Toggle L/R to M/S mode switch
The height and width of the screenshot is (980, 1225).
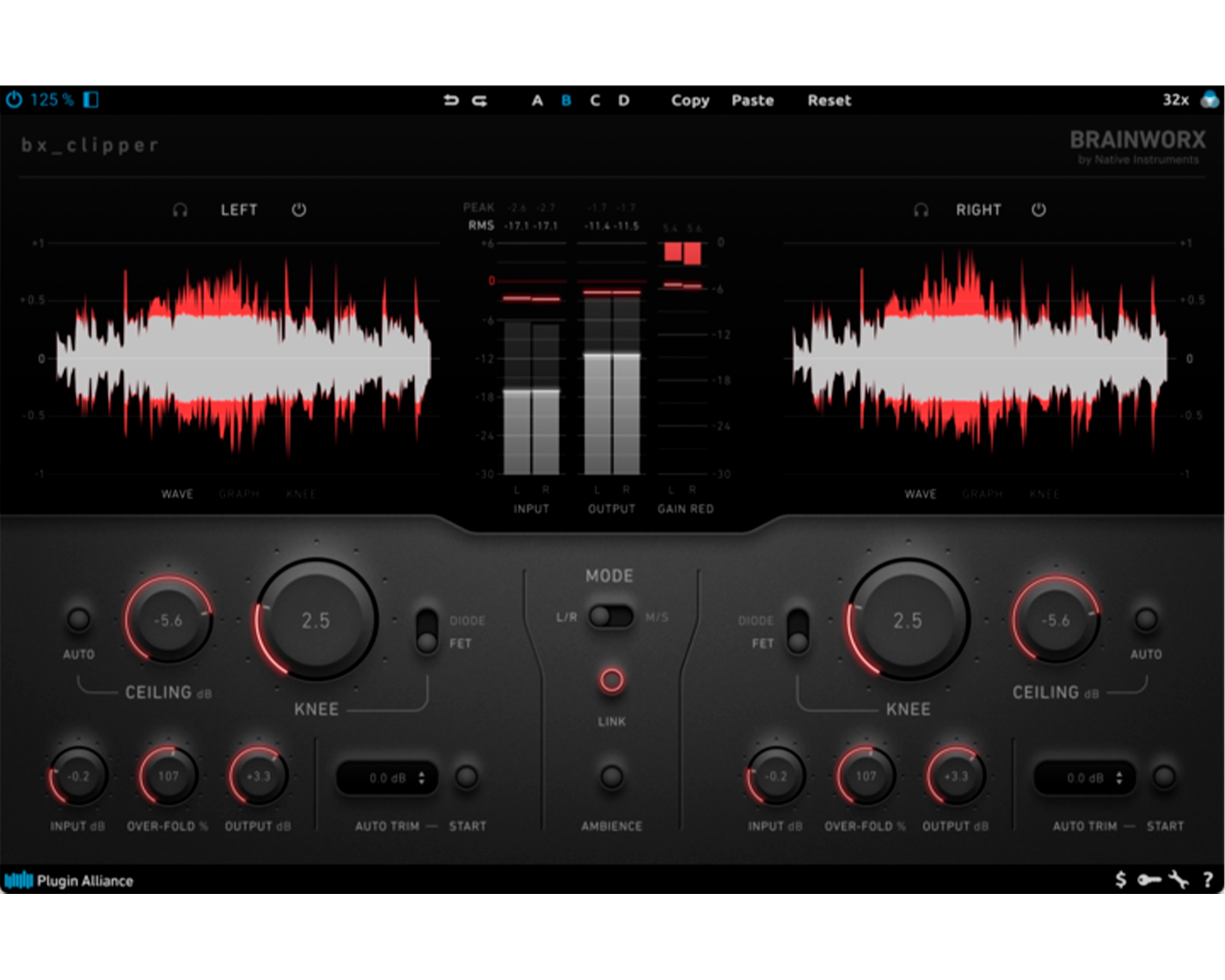(x=611, y=616)
